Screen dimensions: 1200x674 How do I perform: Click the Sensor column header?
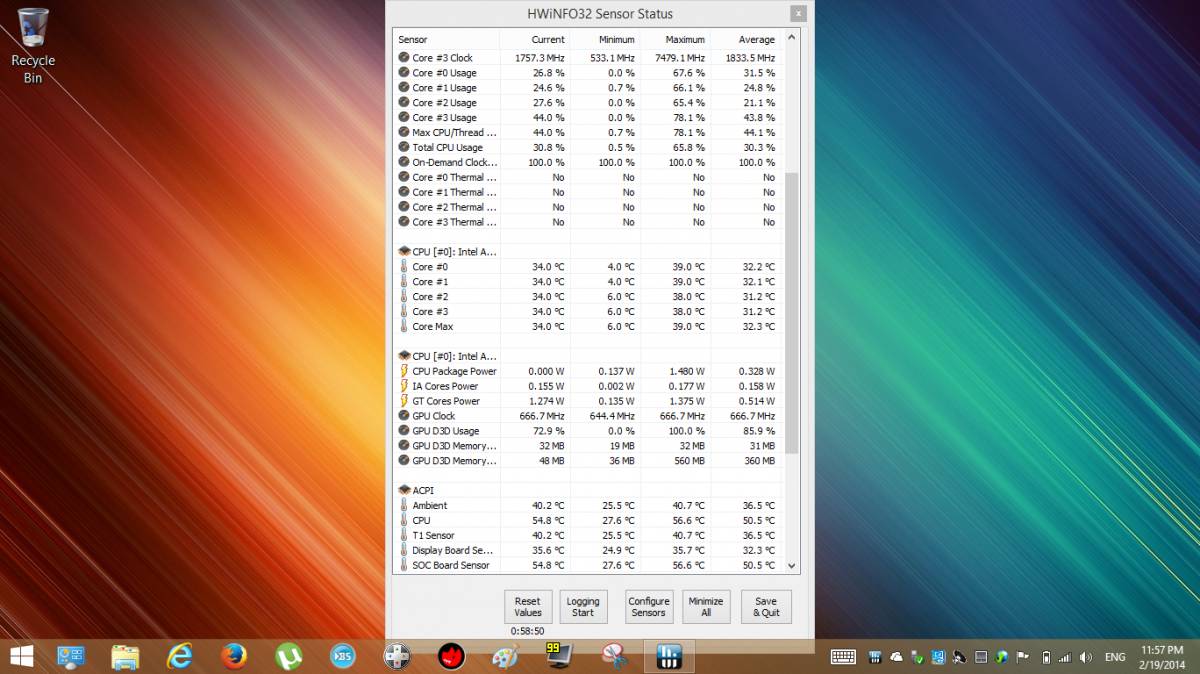coord(446,40)
